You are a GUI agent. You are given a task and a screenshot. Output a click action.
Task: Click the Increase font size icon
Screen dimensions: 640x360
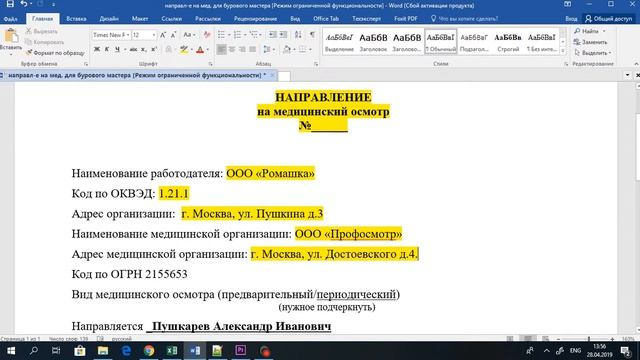pyautogui.click(x=163, y=35)
